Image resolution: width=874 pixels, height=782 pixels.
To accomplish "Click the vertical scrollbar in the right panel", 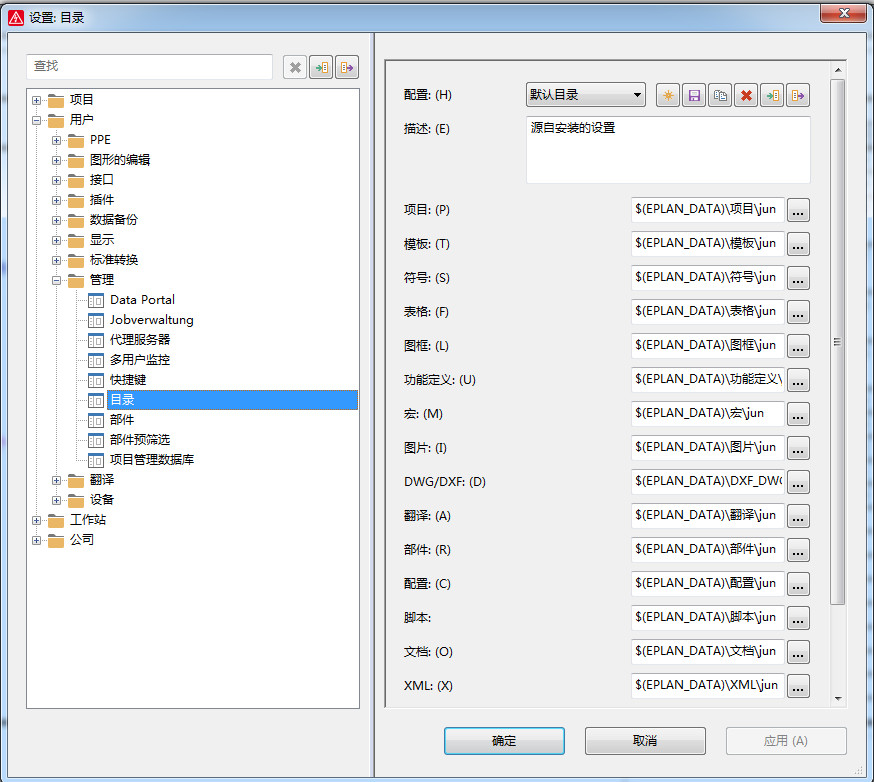I will coord(838,340).
